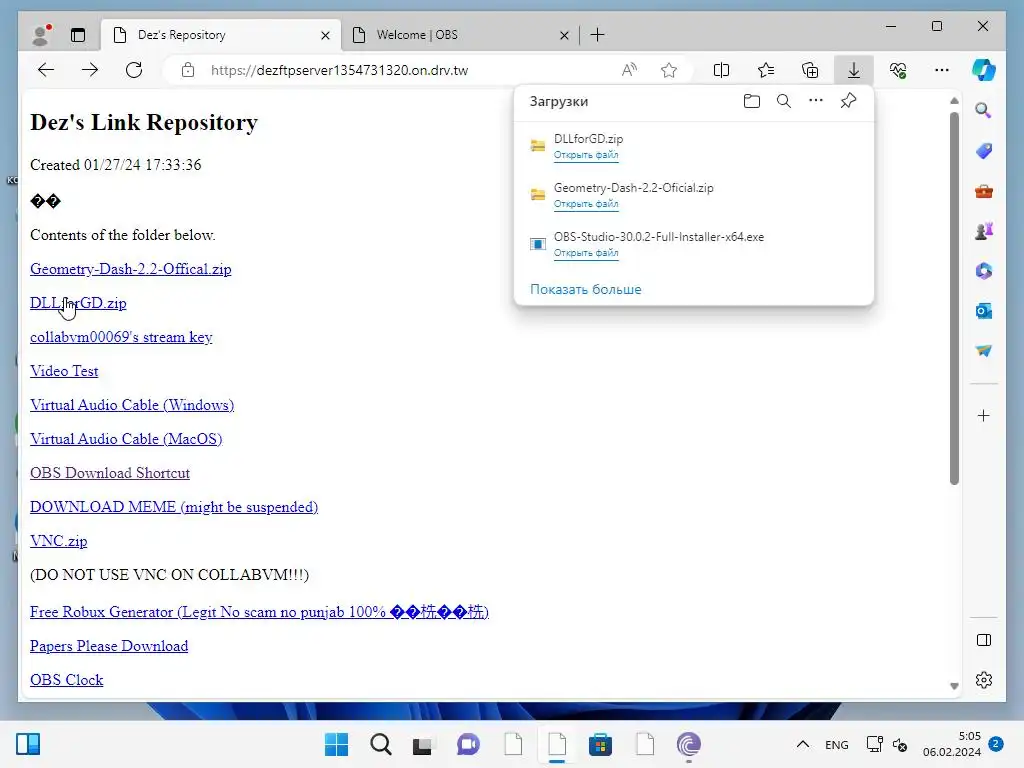Close the Dez's Repository tab
This screenshot has width=1024, height=768.
click(x=325, y=35)
